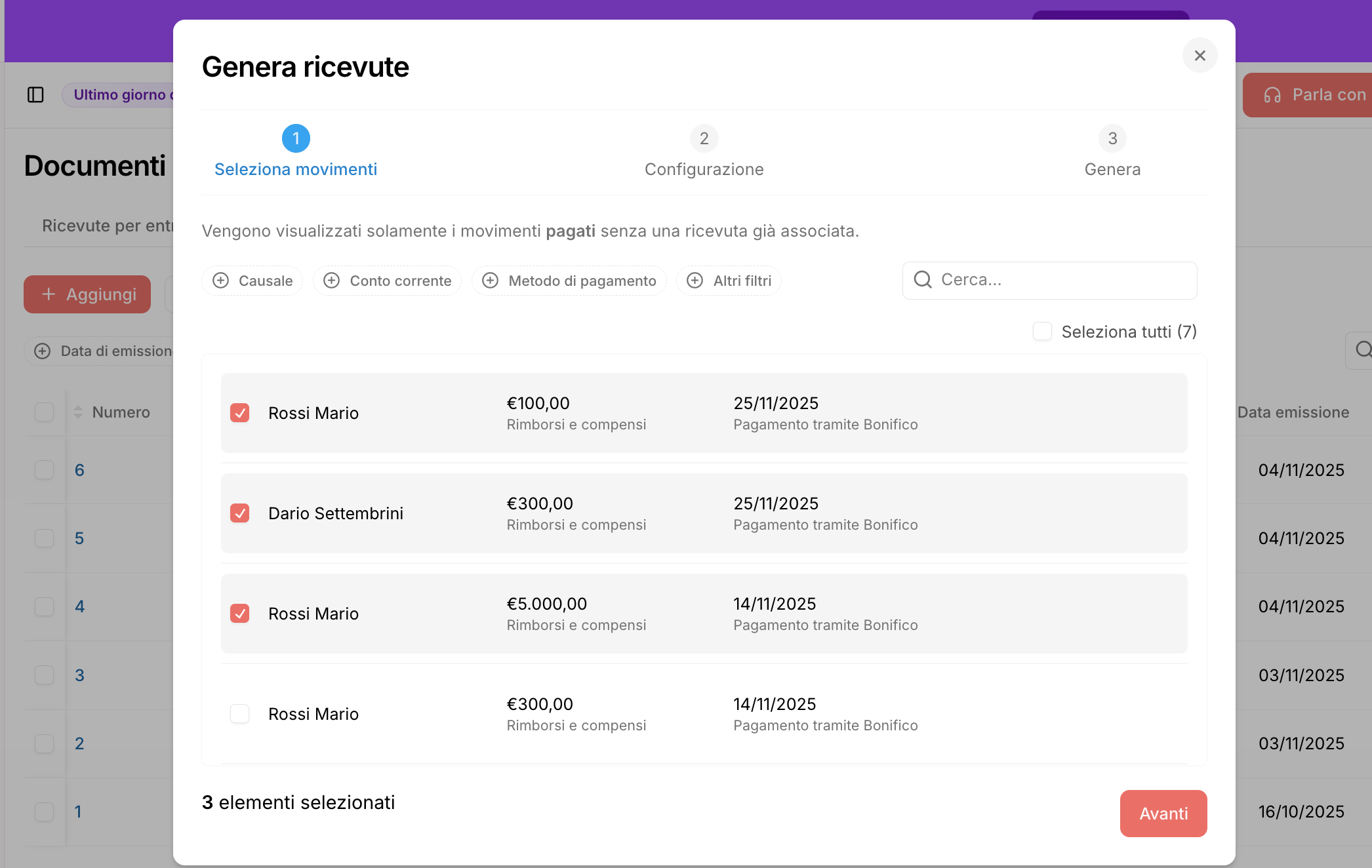Uncheck Dario Settembrini €300,00 movement

click(240, 513)
